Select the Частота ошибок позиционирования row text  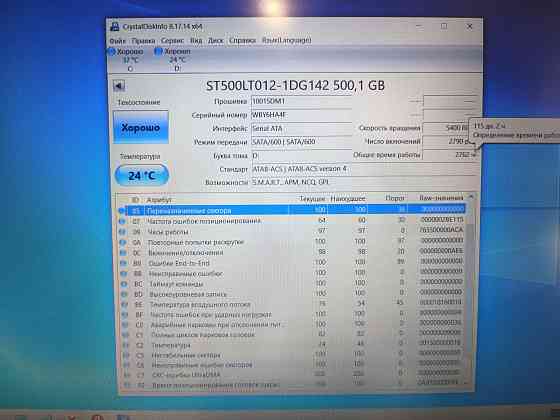pyautogui.click(x=204, y=221)
